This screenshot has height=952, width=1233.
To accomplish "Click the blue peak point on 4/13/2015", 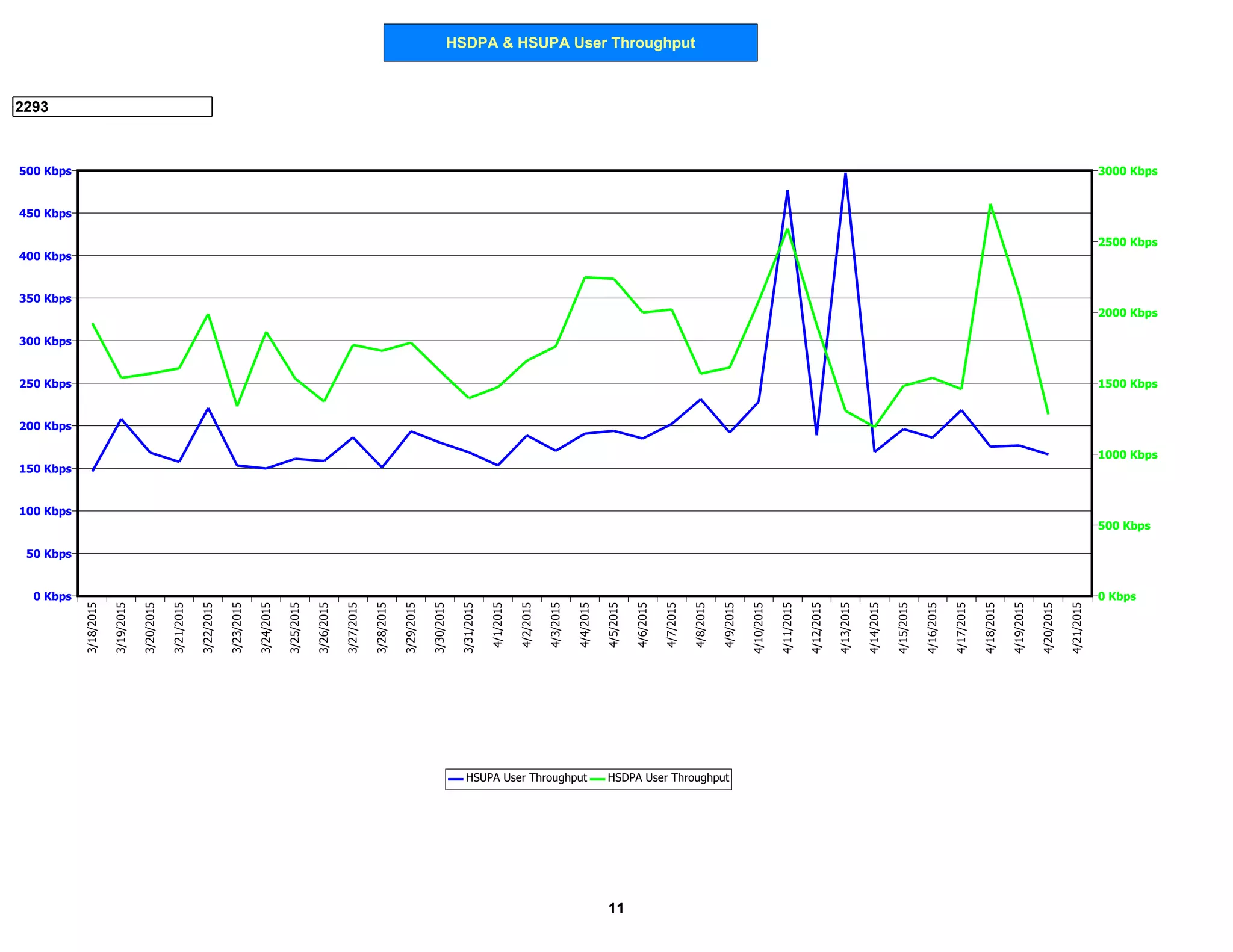I will (x=845, y=173).
